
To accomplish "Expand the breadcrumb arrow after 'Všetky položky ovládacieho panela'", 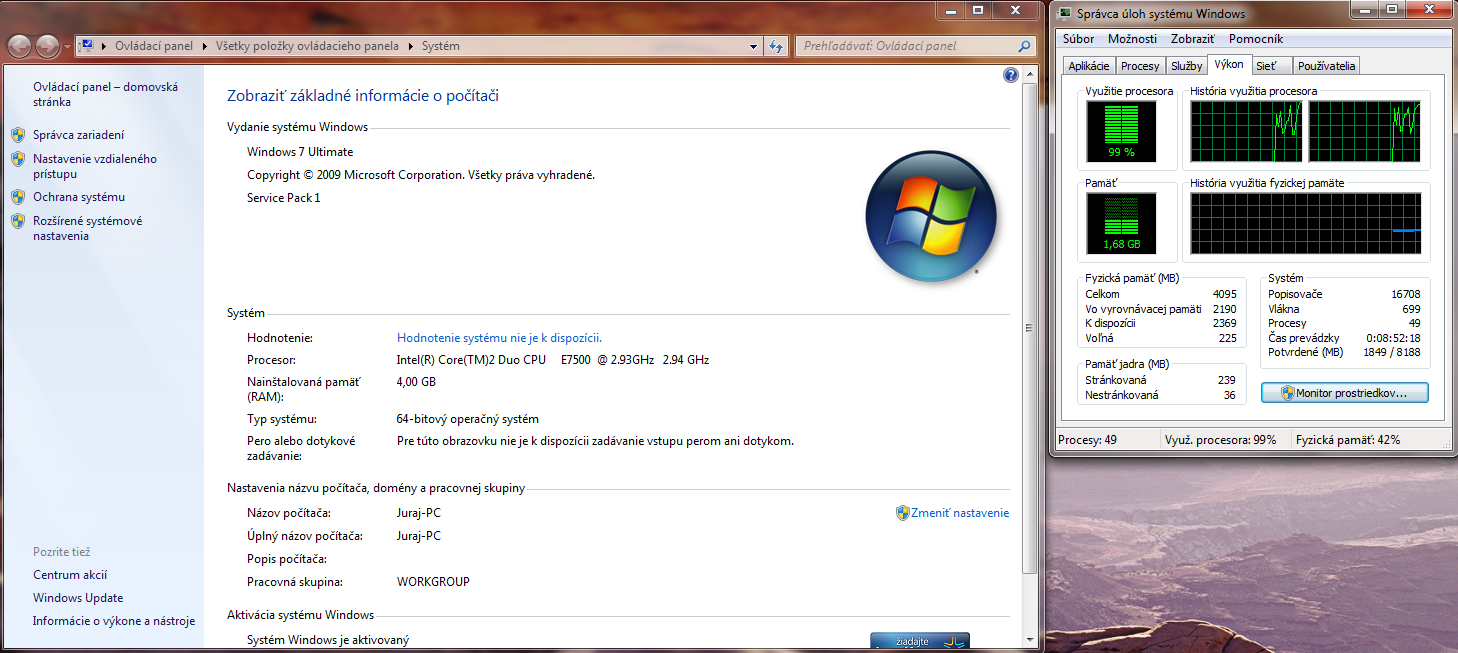I will click(x=411, y=46).
